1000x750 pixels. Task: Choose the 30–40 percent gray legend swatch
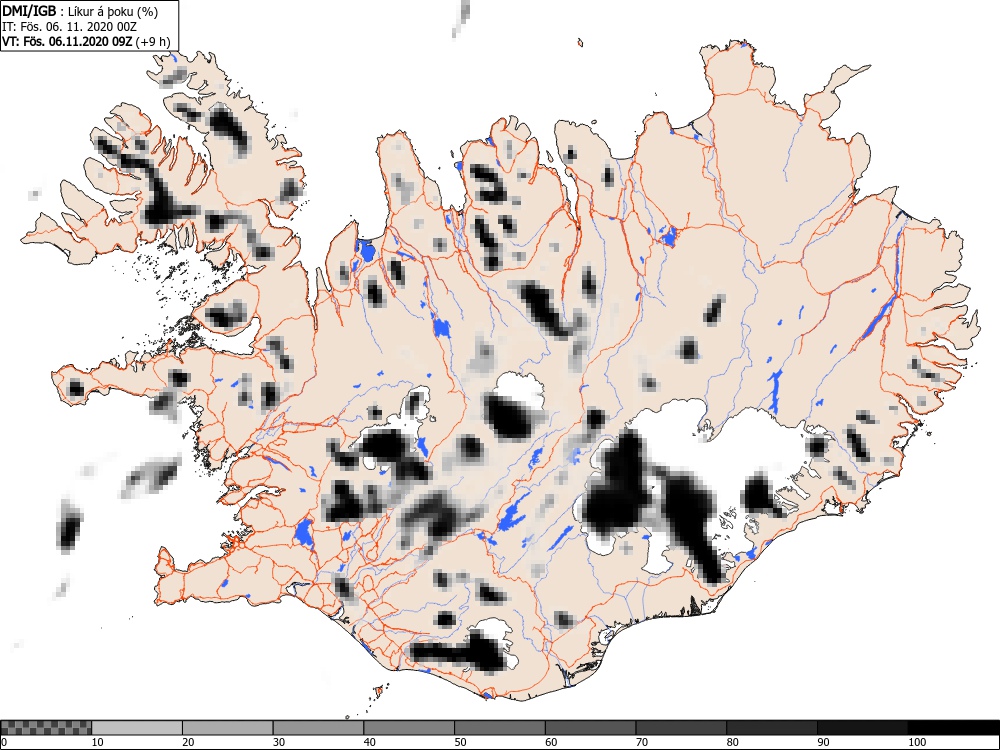tap(318, 728)
